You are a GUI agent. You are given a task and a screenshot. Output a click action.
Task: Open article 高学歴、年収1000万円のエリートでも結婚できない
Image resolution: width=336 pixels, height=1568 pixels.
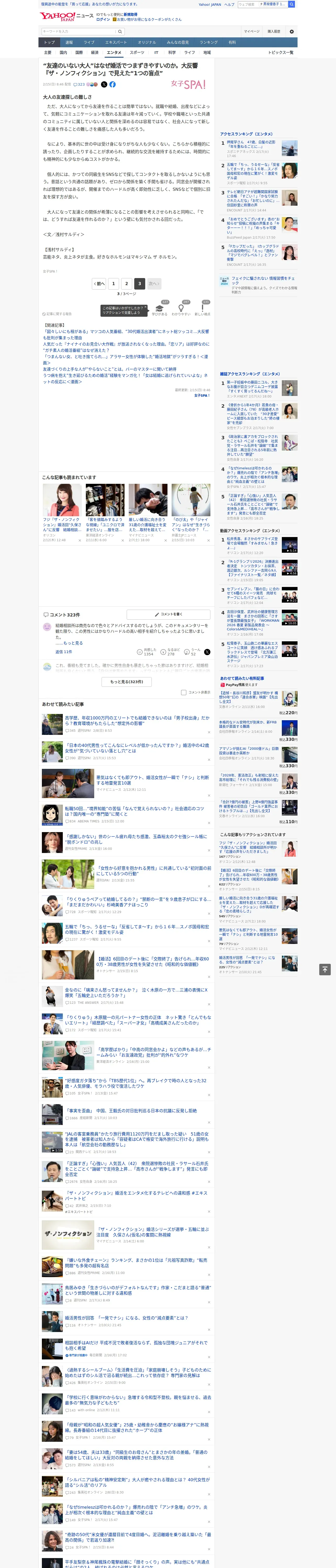coord(137,721)
